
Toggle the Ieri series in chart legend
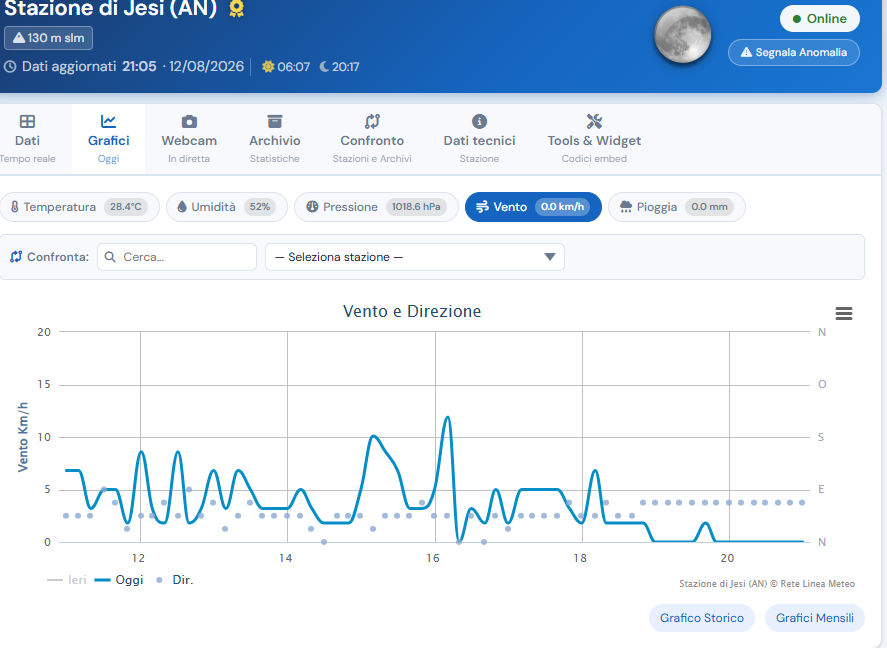coord(67,580)
